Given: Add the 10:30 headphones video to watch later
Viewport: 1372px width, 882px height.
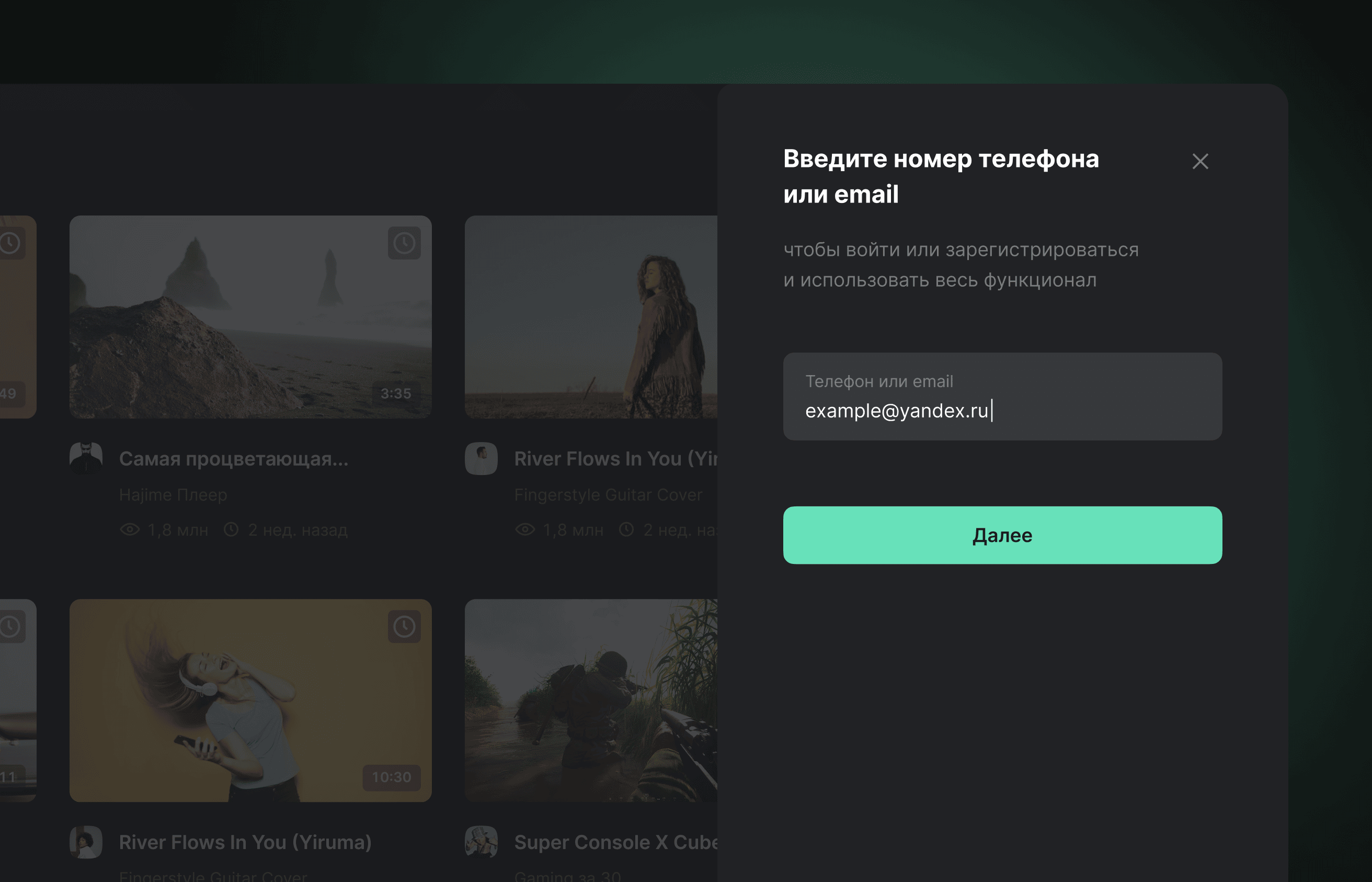Looking at the screenshot, I should pos(404,626).
